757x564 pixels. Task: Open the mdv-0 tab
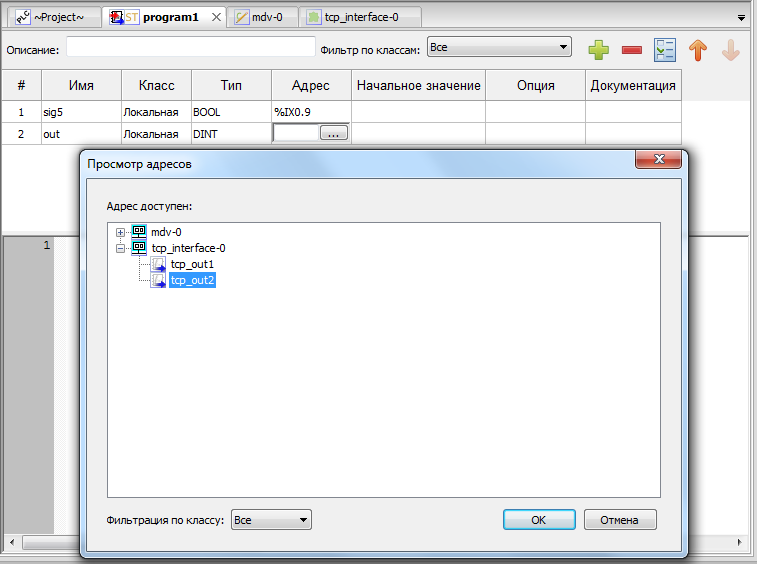[262, 17]
